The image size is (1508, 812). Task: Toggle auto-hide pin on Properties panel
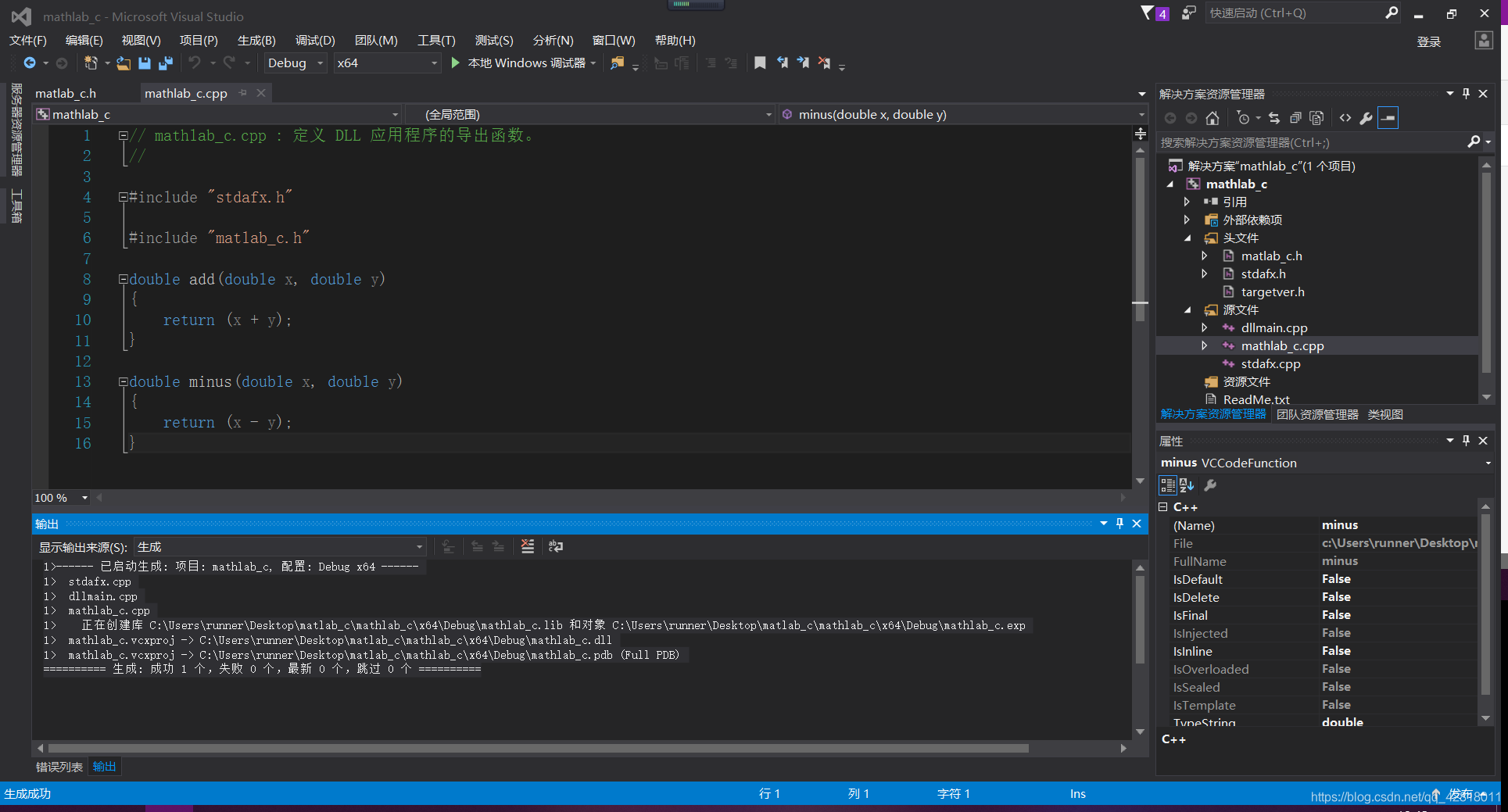(x=1467, y=441)
